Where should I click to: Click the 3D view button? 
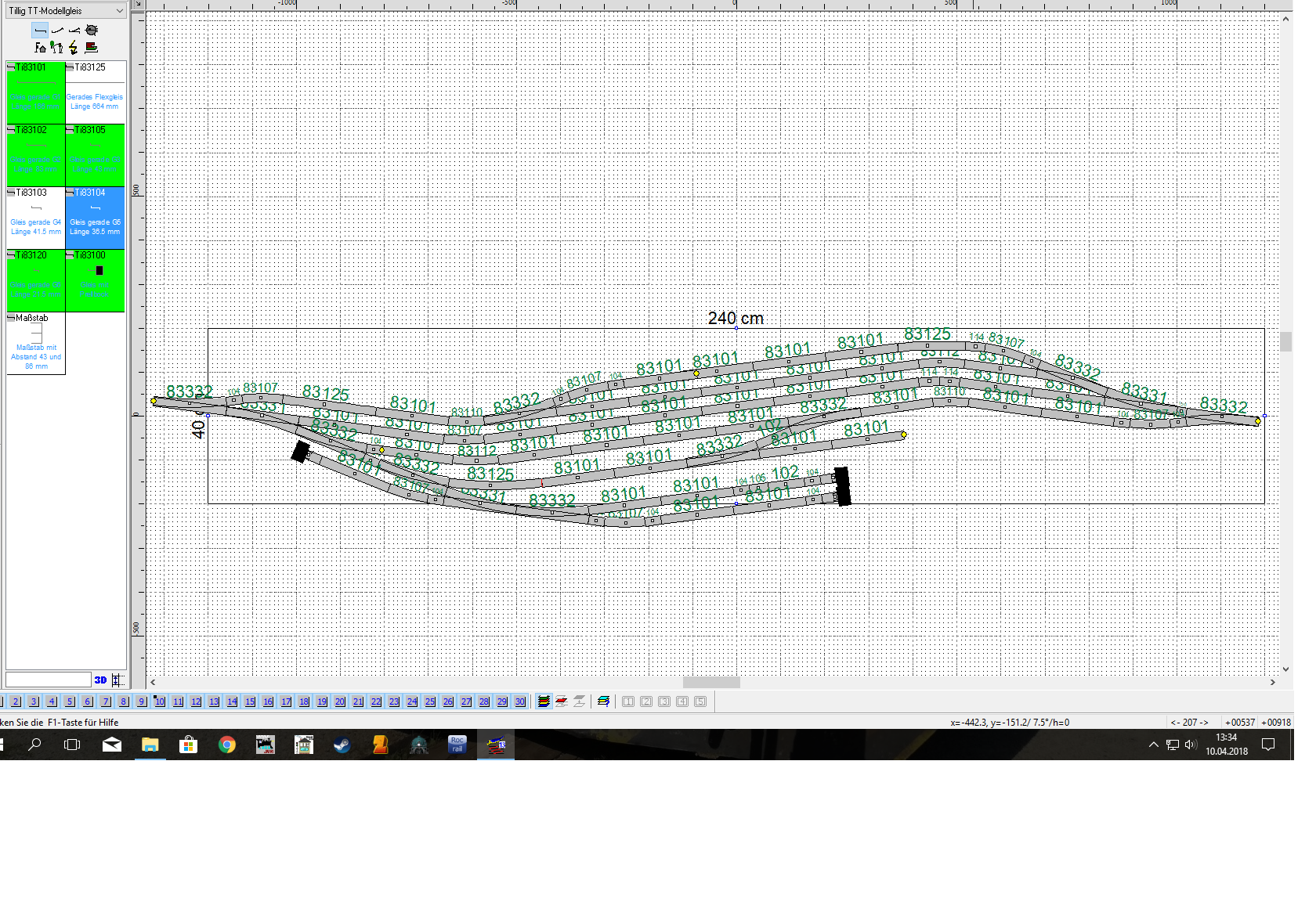click(100, 680)
